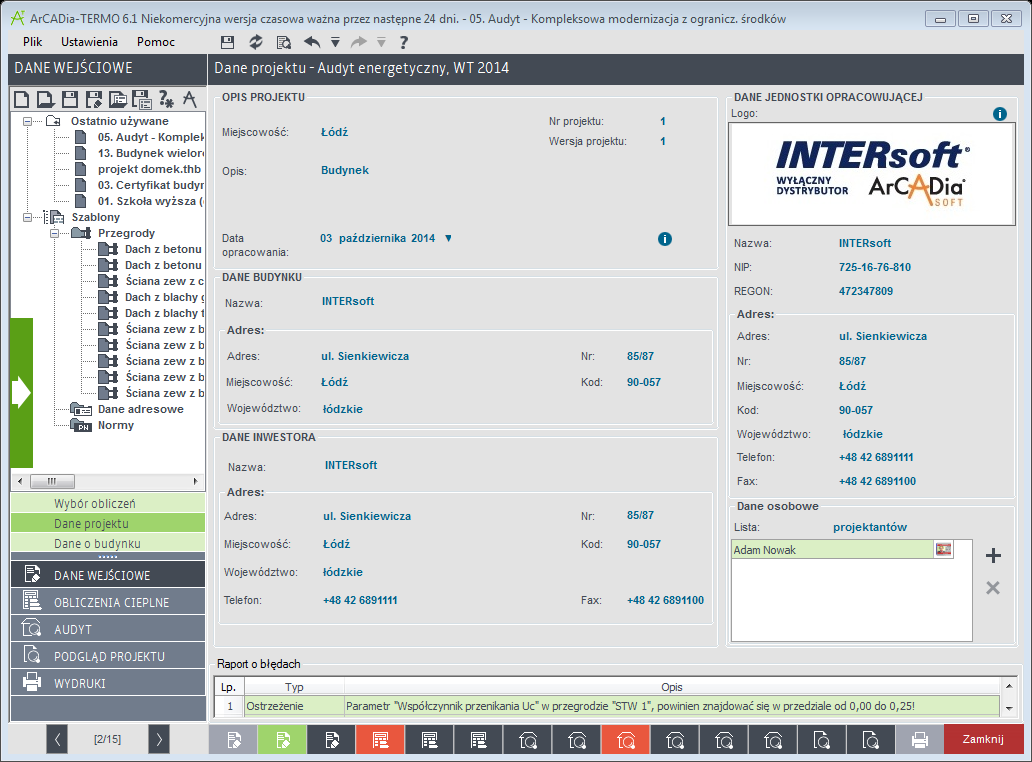Open the WYDRUKI section
This screenshot has height=762, width=1032.
point(108,683)
